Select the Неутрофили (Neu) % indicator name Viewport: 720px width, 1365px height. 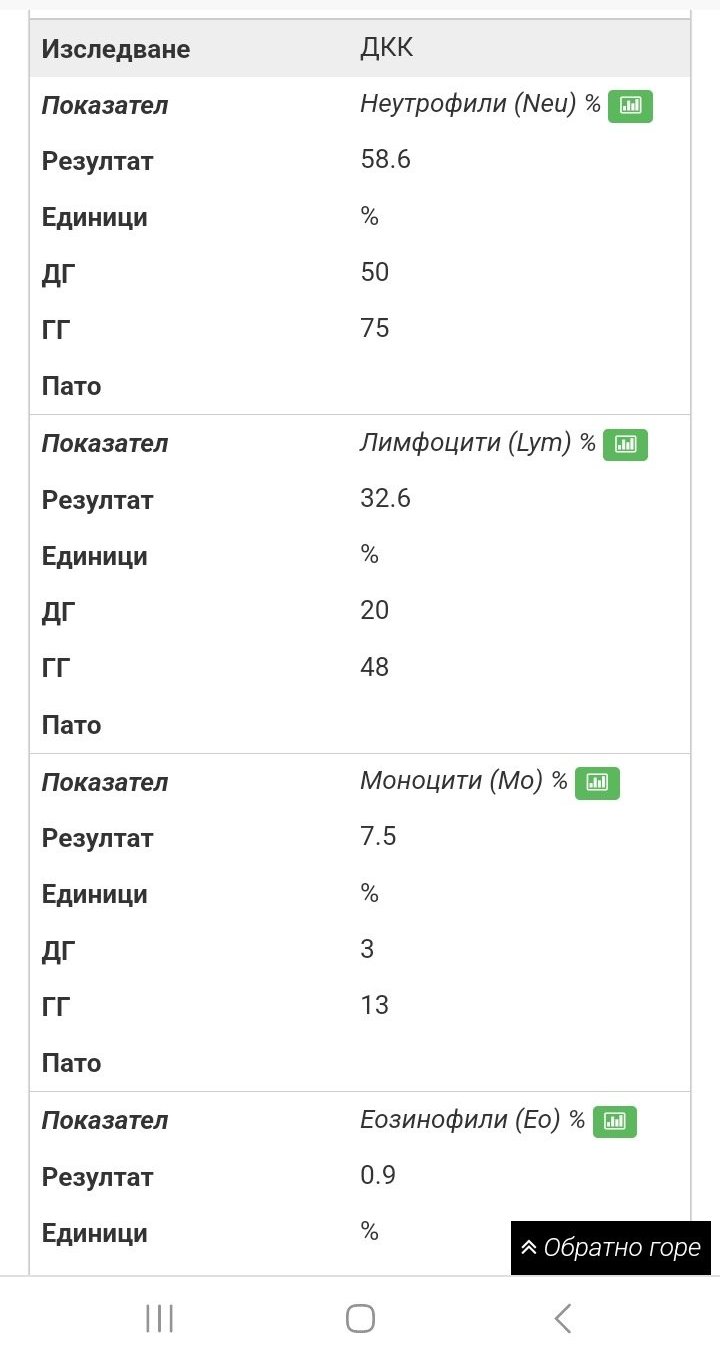tap(480, 104)
